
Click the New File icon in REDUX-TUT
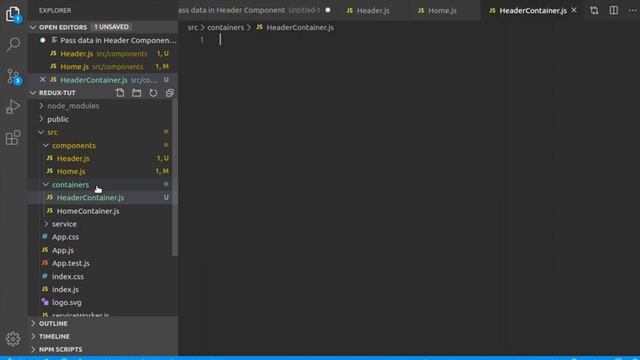pos(120,93)
